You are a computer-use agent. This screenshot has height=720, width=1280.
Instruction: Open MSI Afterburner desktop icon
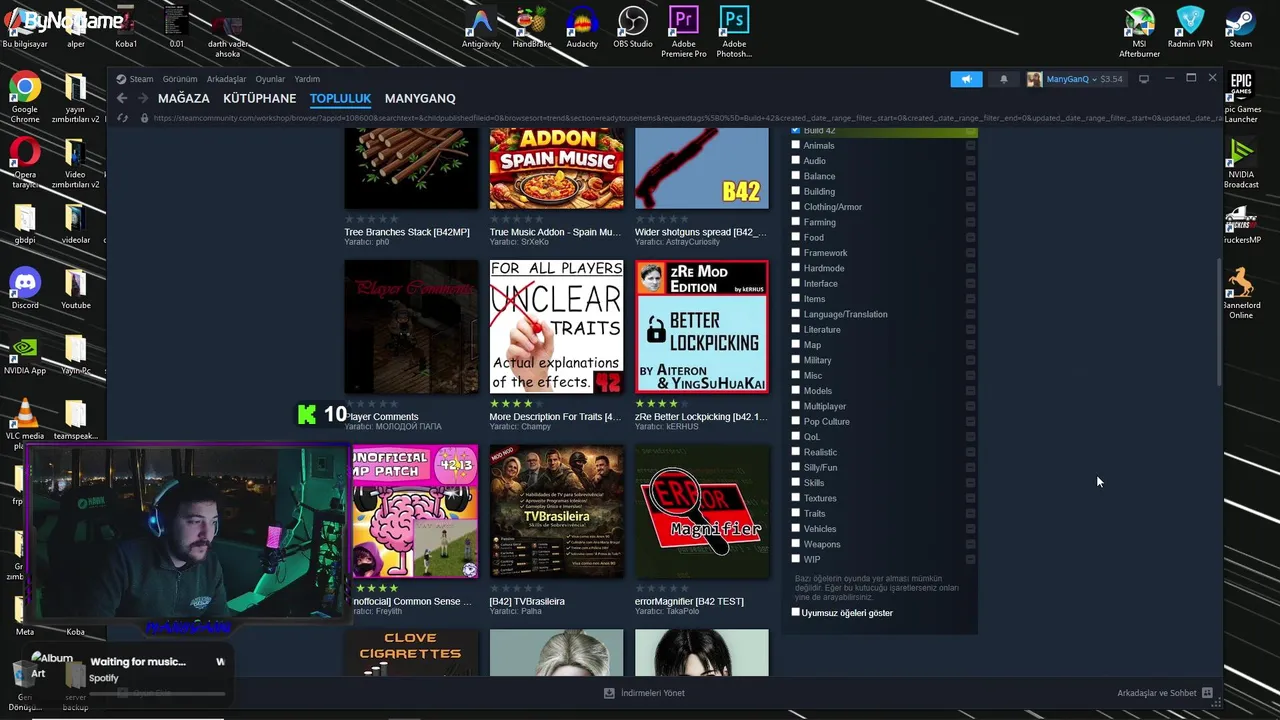tap(1139, 32)
